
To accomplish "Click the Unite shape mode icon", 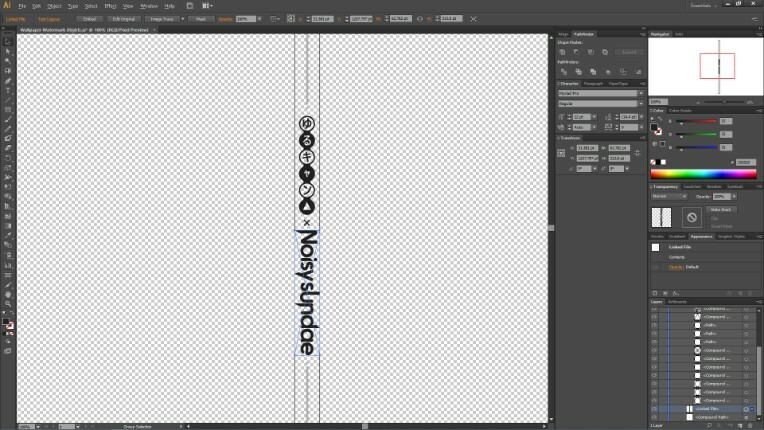I will point(562,52).
